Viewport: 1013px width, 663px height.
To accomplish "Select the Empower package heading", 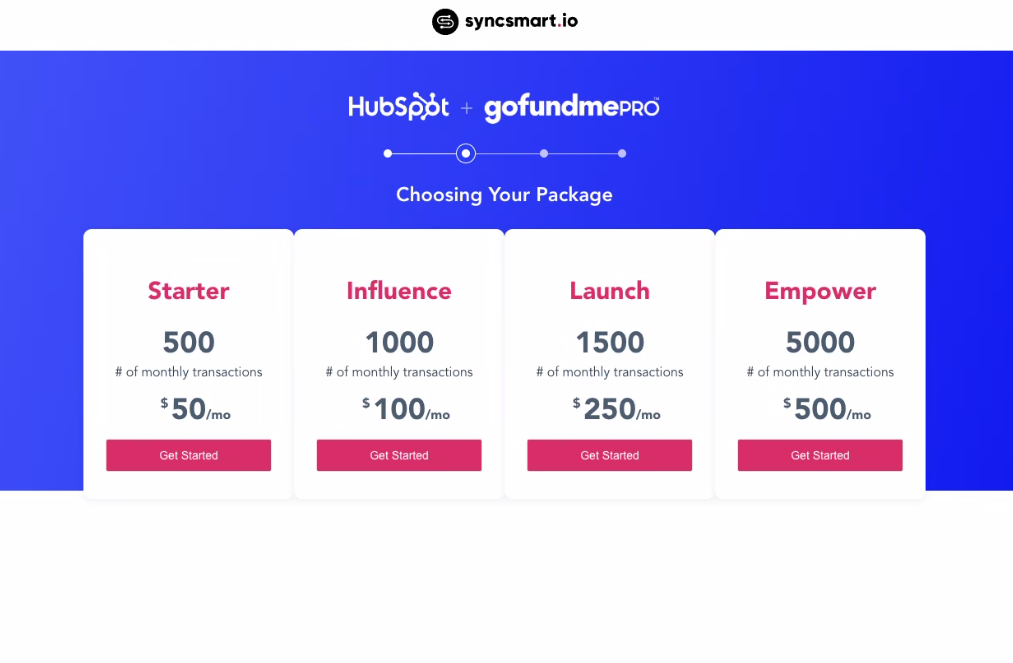I will [x=820, y=291].
